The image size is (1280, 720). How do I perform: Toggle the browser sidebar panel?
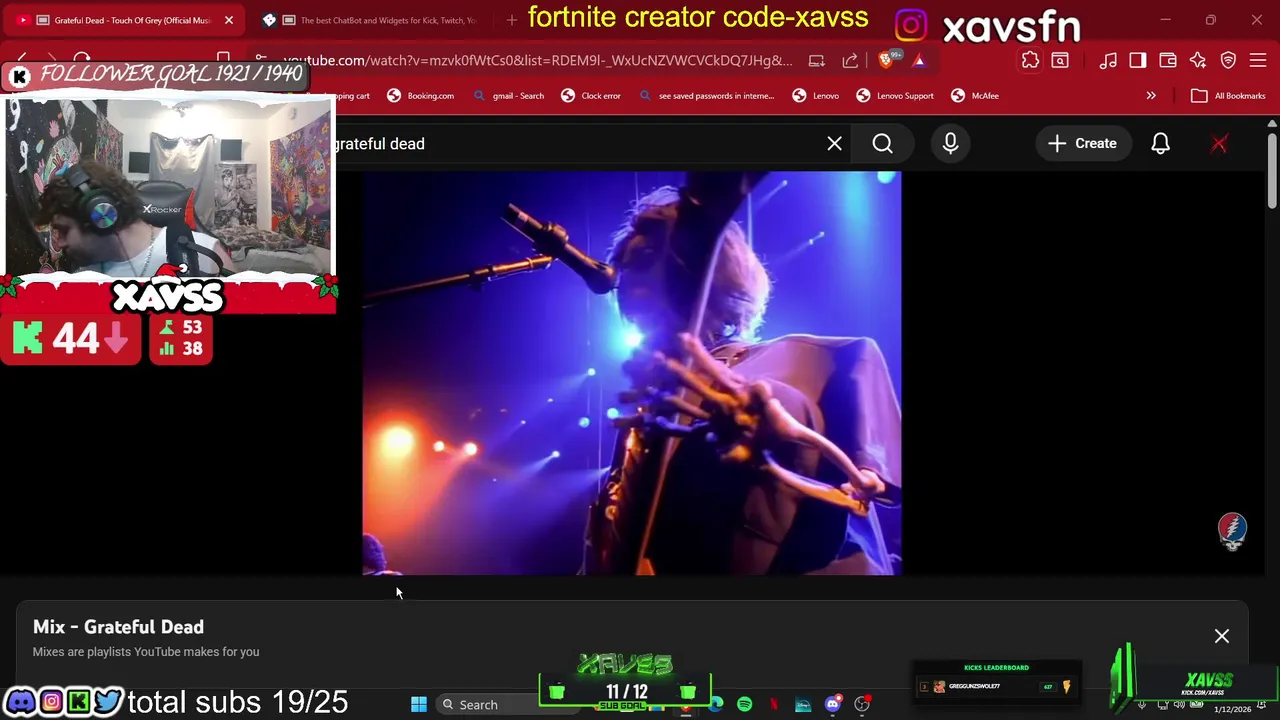click(1138, 61)
